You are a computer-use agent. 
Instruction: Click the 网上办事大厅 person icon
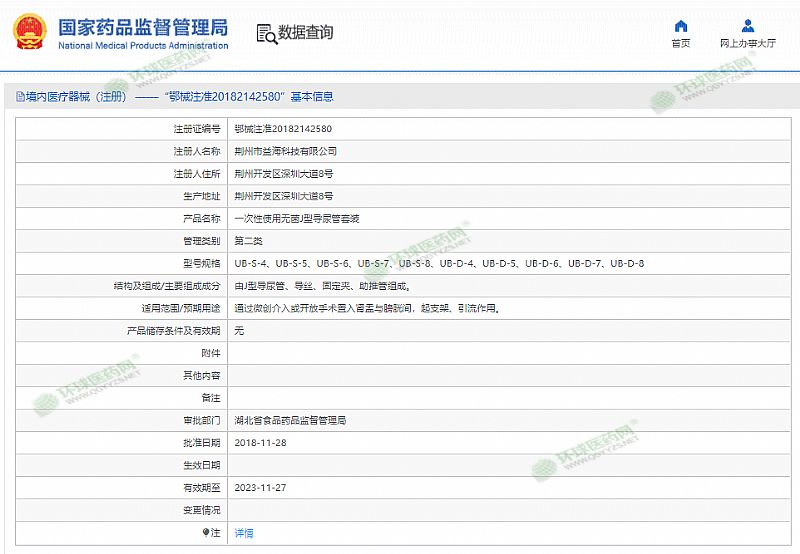tap(748, 26)
